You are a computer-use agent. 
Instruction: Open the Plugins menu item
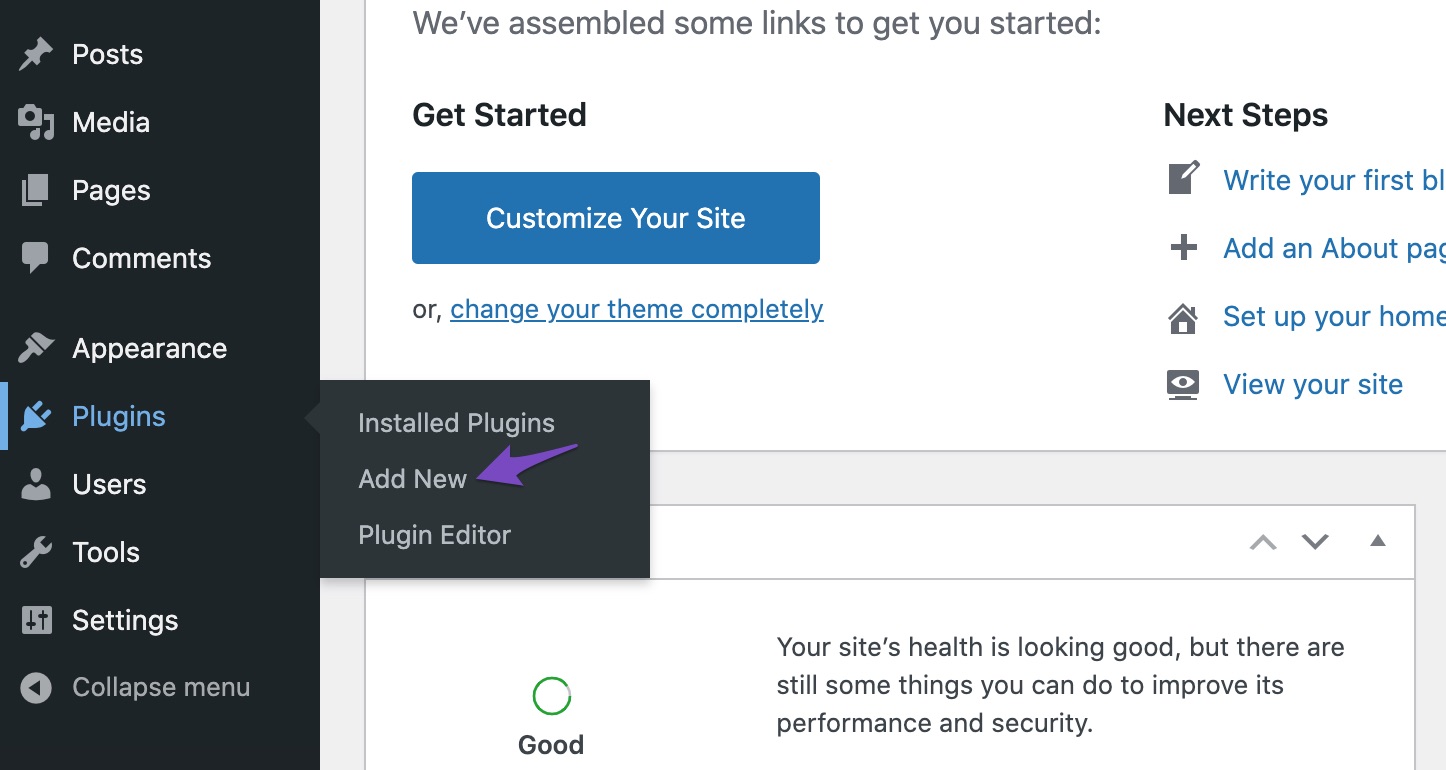click(118, 416)
